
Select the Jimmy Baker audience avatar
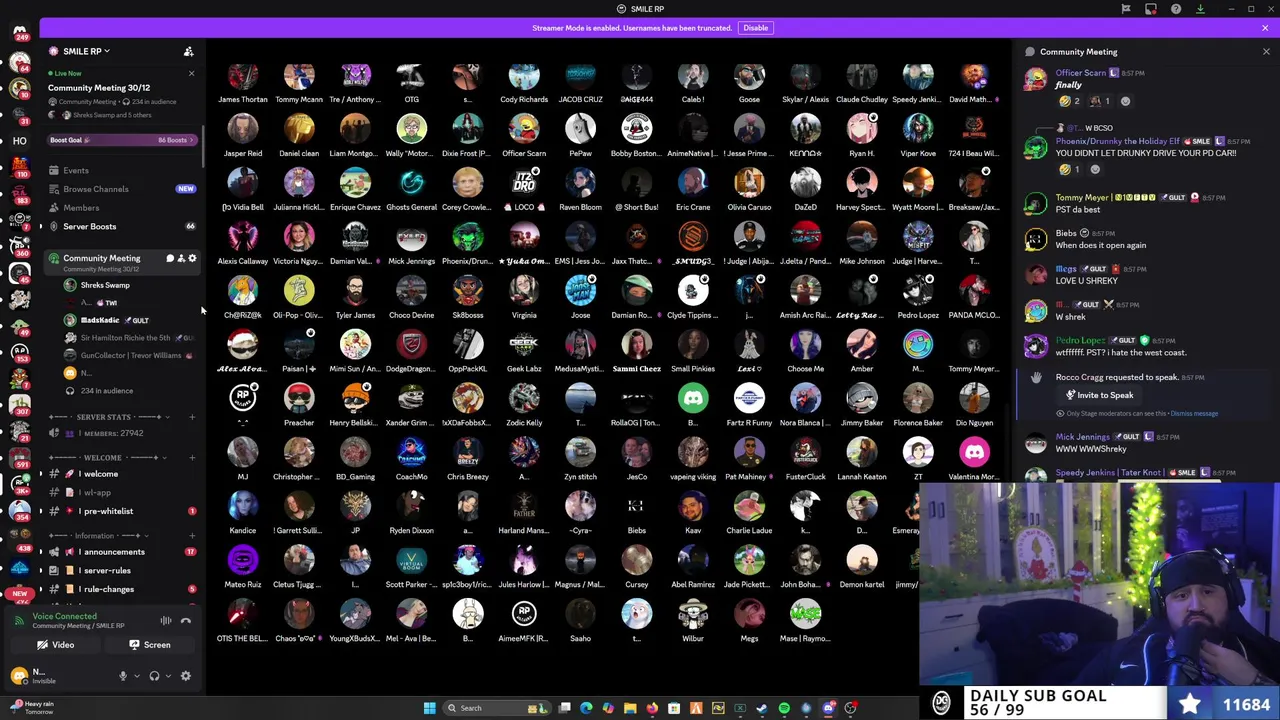pos(861,399)
